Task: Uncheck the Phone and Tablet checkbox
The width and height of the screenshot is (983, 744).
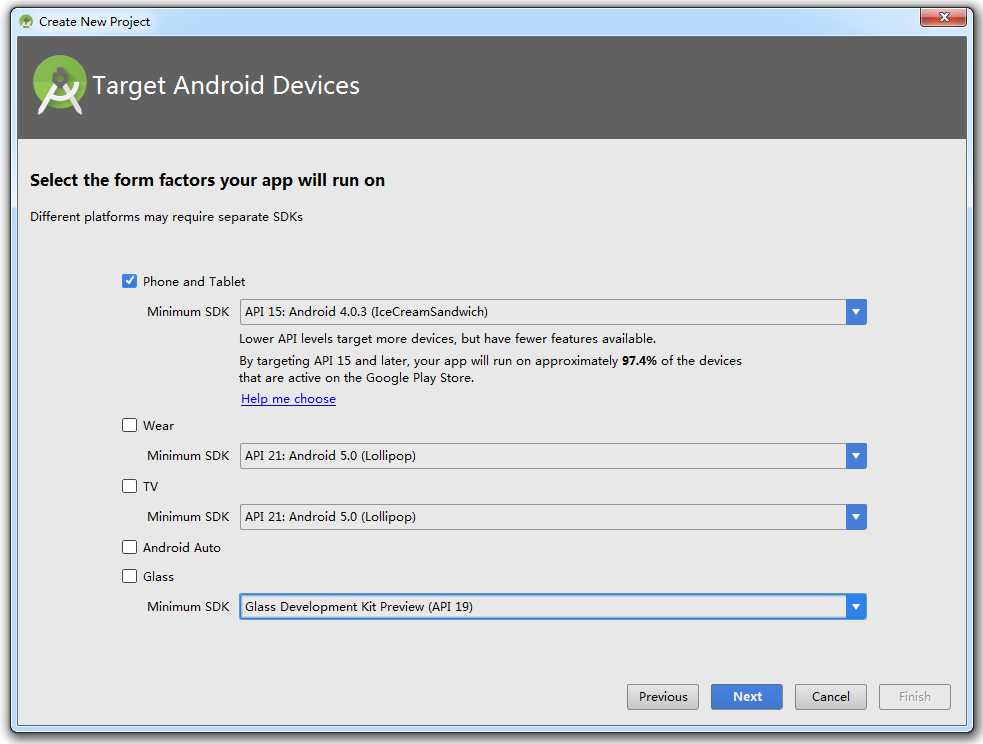Action: pyautogui.click(x=129, y=281)
